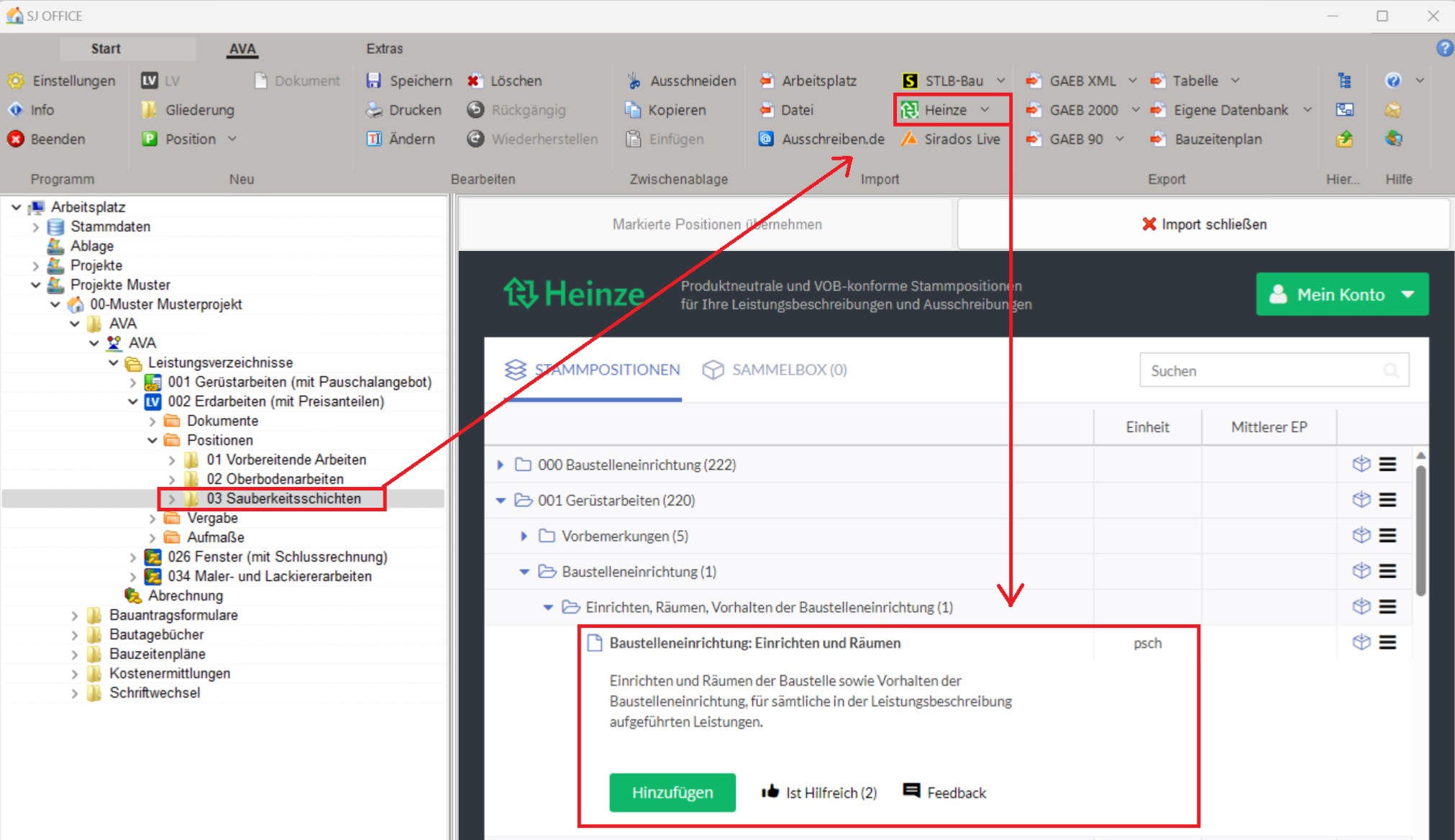Open Einstellungen in the ribbon
The height and width of the screenshot is (840, 1455).
click(x=61, y=81)
